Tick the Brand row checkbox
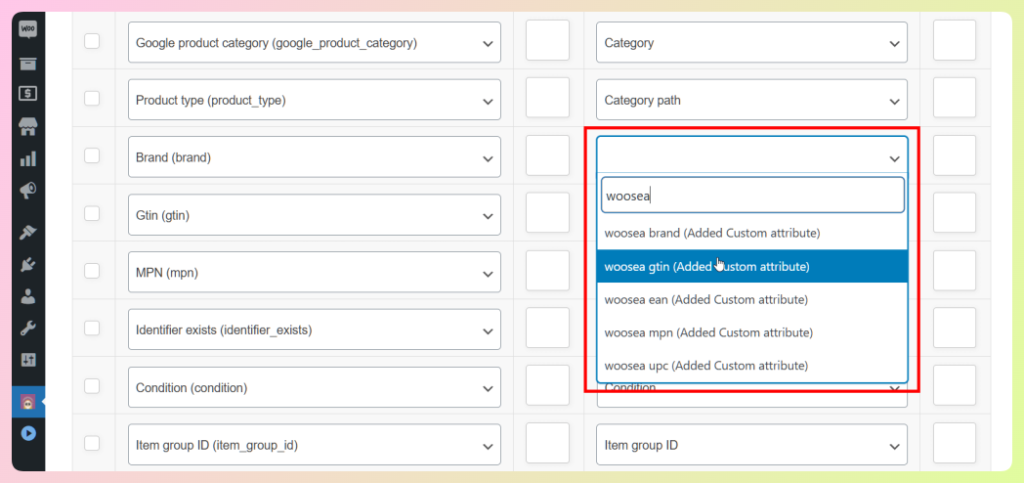Screen dimensions: 1024x483 tap(92, 155)
